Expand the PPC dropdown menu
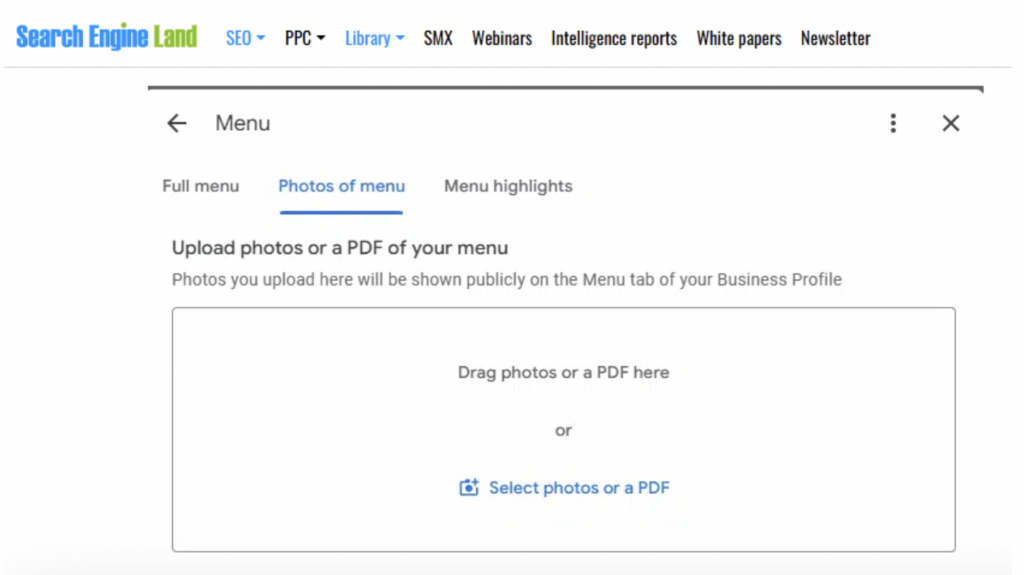This screenshot has height=575, width=1024. 305,38
